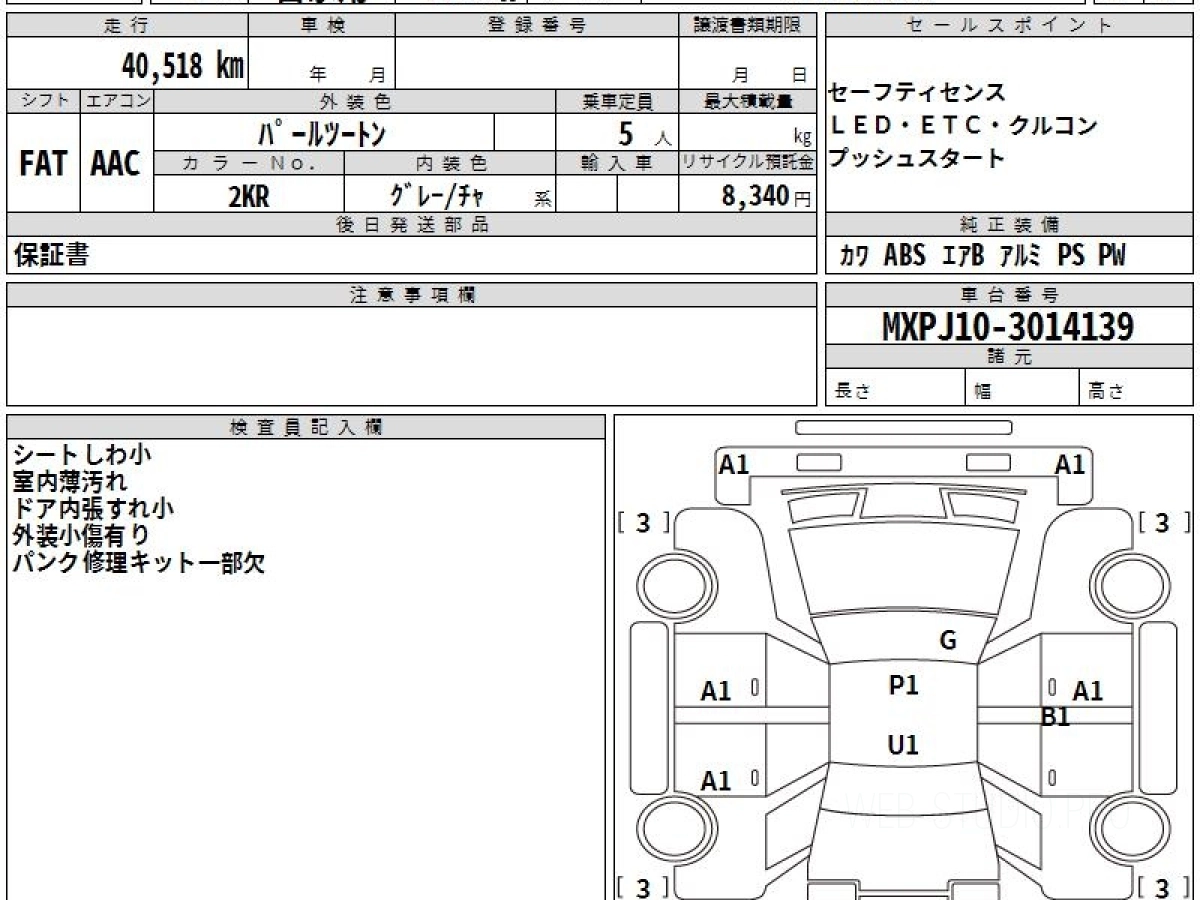Click the AAC air conditioner cell
Screen dimensions: 1200x900
[x=117, y=163]
